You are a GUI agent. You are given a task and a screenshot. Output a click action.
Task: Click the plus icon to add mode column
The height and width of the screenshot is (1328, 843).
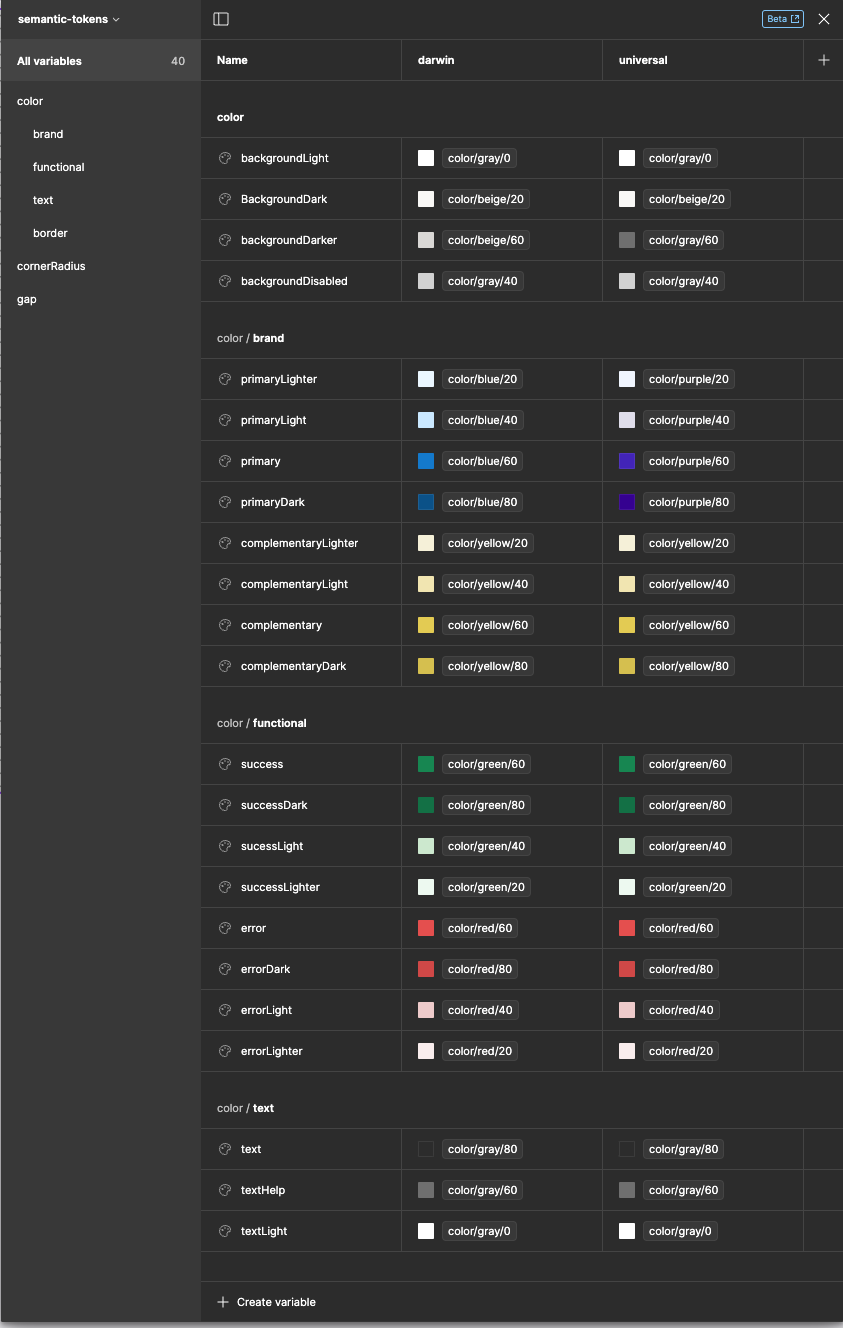point(824,60)
